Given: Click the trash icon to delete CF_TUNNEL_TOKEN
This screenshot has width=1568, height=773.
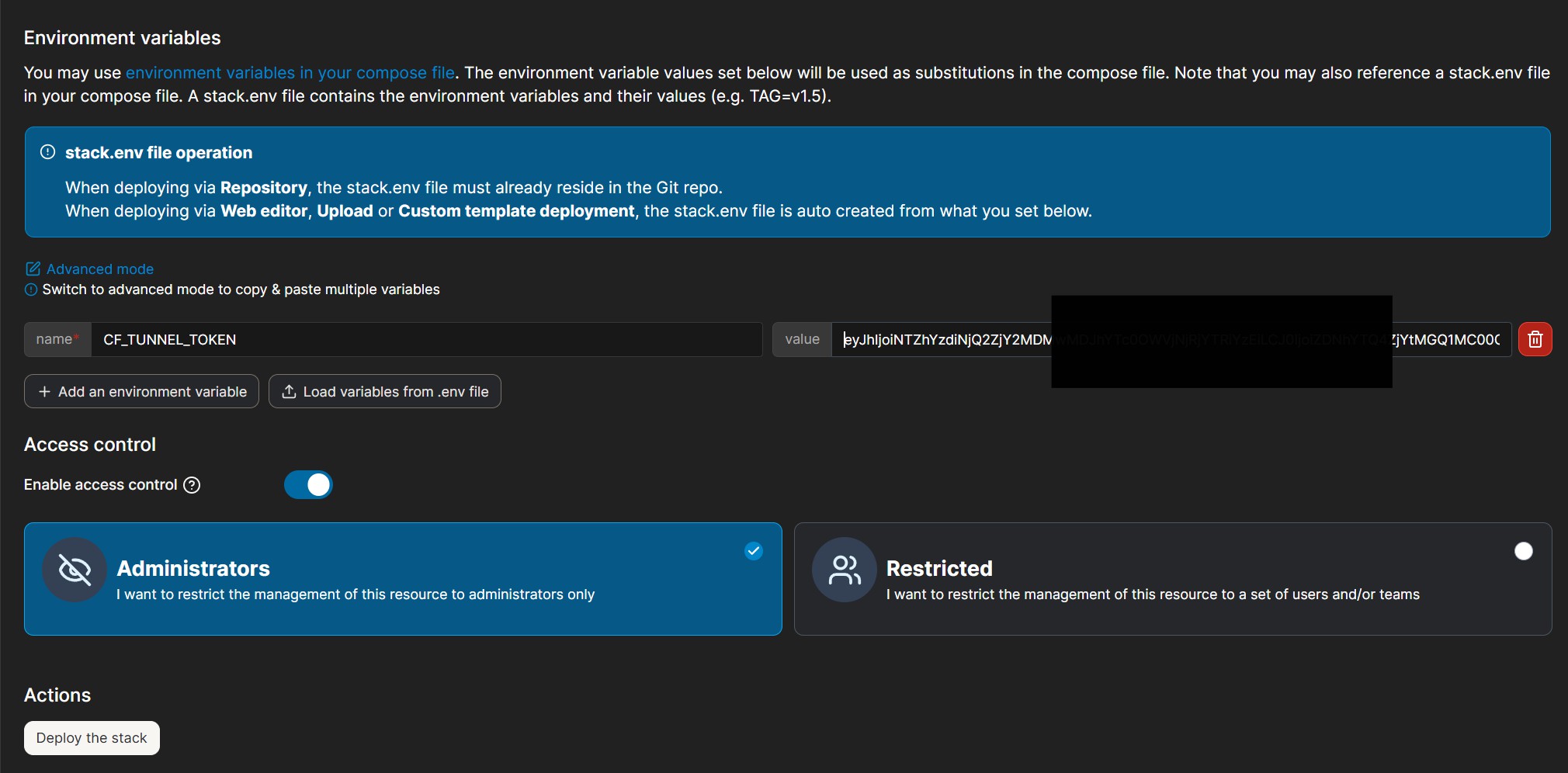Looking at the screenshot, I should [1535, 339].
